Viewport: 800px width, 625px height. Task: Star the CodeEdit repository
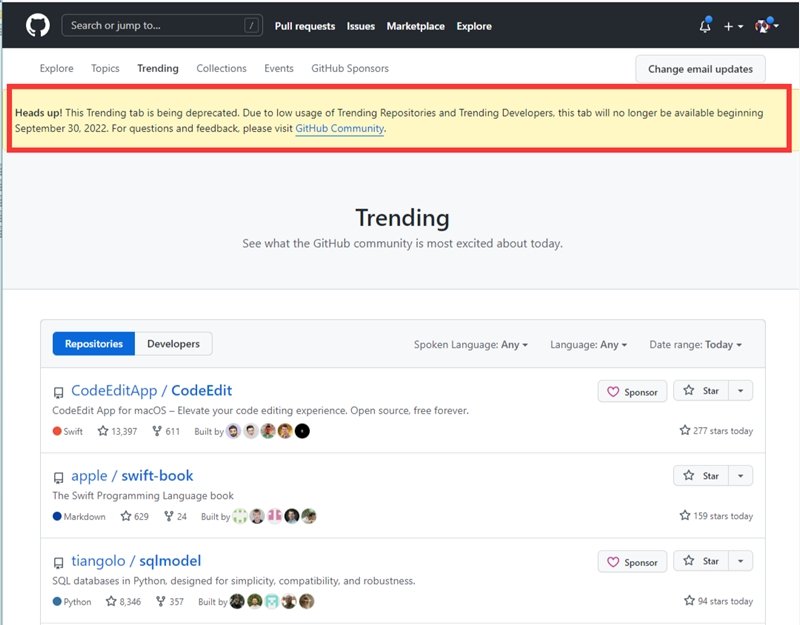point(701,391)
